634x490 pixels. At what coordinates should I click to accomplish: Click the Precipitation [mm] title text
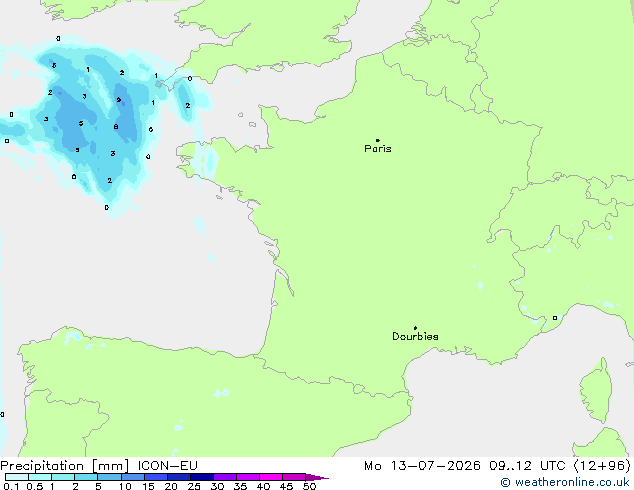[x=65, y=466]
